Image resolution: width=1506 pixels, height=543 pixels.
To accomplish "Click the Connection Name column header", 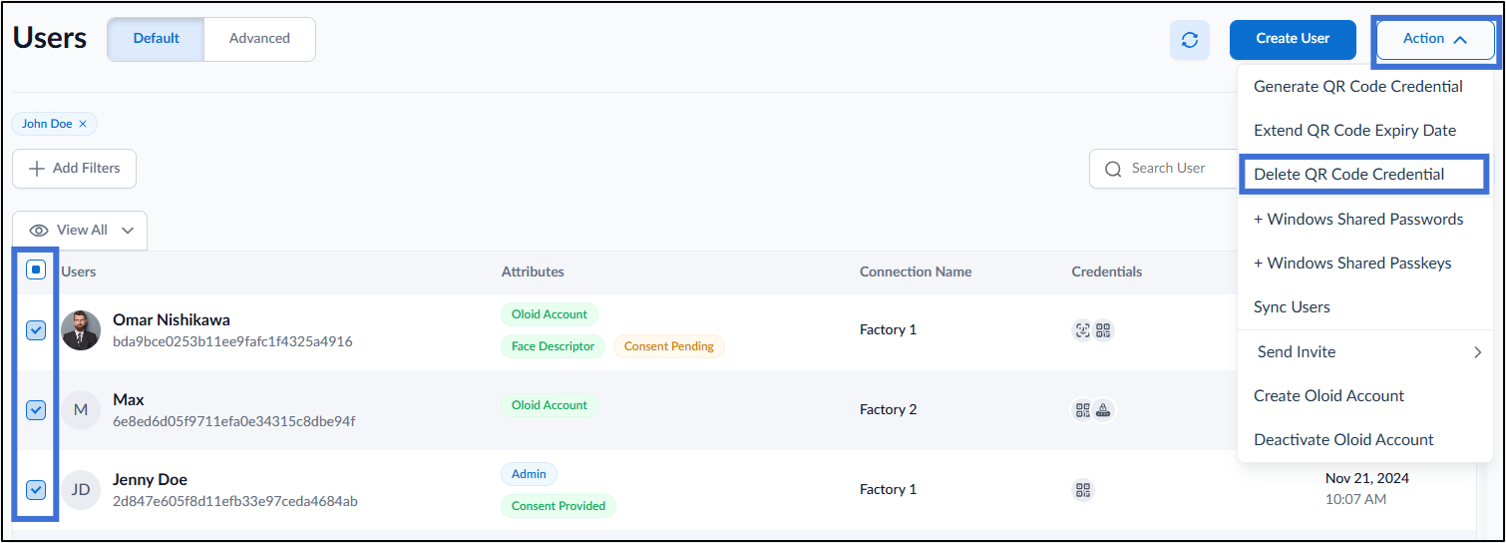I will click(x=916, y=272).
